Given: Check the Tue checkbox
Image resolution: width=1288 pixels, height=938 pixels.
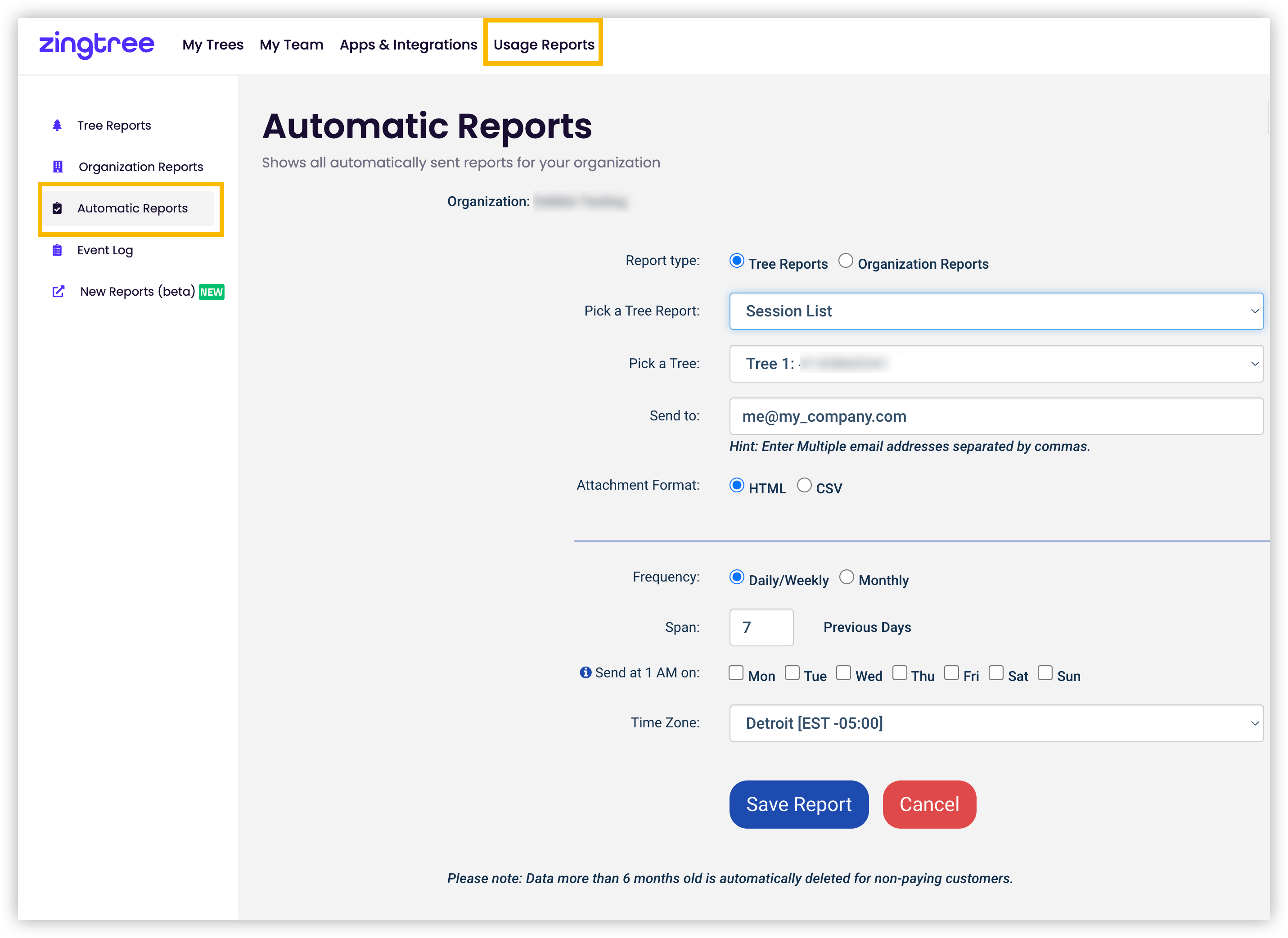Looking at the screenshot, I should point(792,673).
